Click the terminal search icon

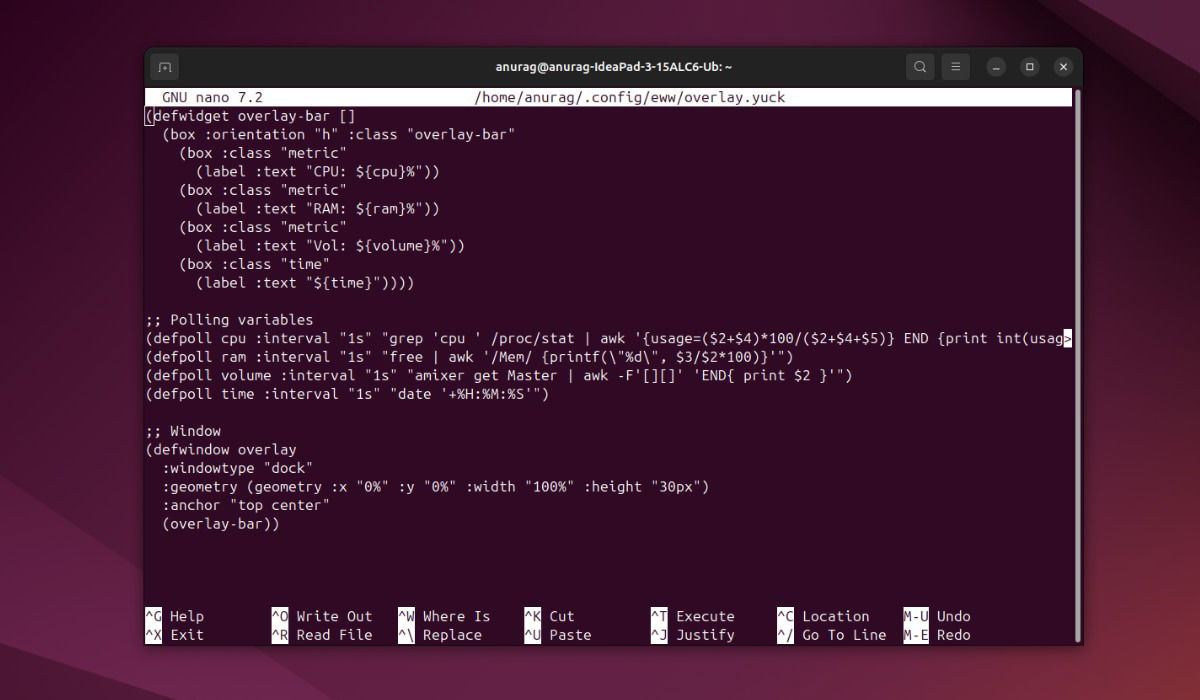pyautogui.click(x=920, y=67)
